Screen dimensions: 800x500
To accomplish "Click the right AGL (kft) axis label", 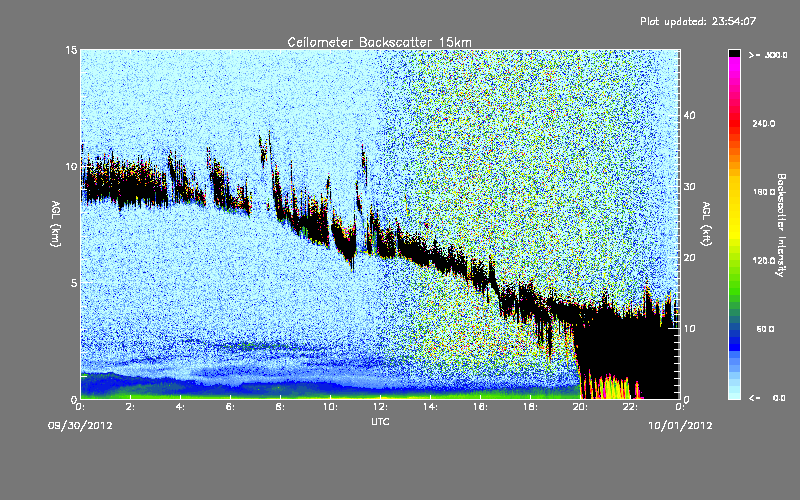I will [706, 223].
